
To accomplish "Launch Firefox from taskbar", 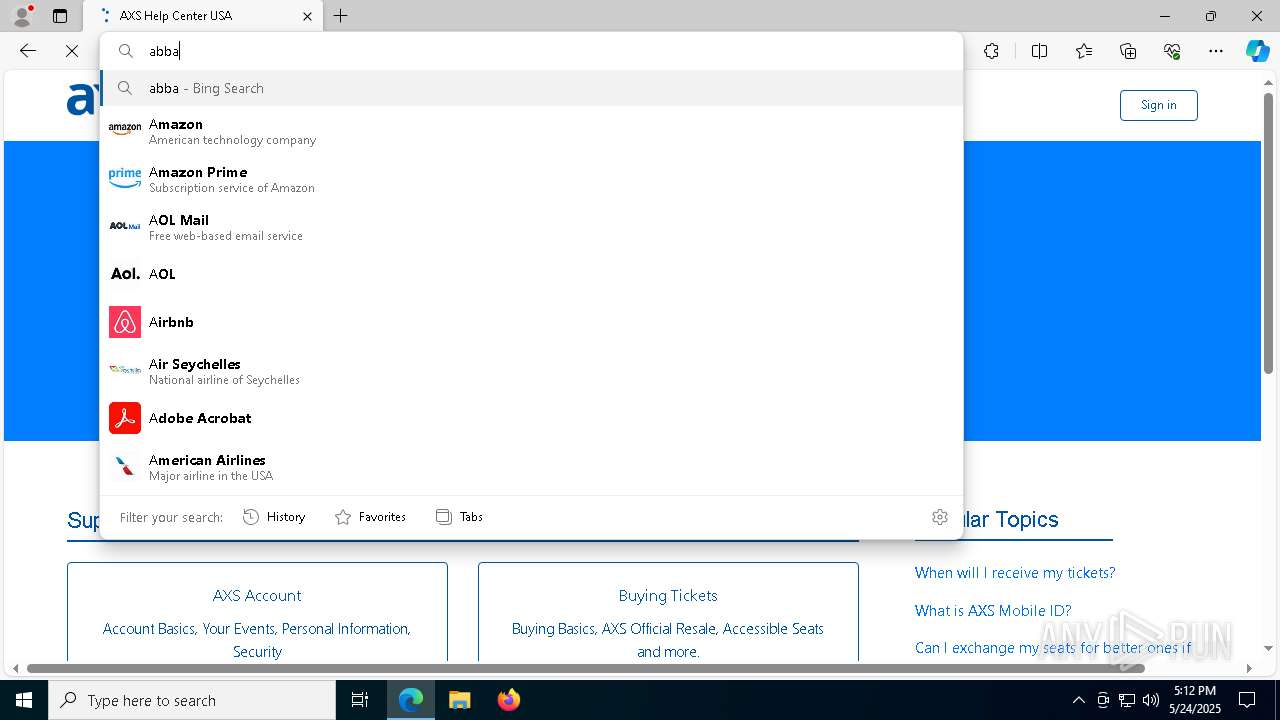I will (508, 700).
